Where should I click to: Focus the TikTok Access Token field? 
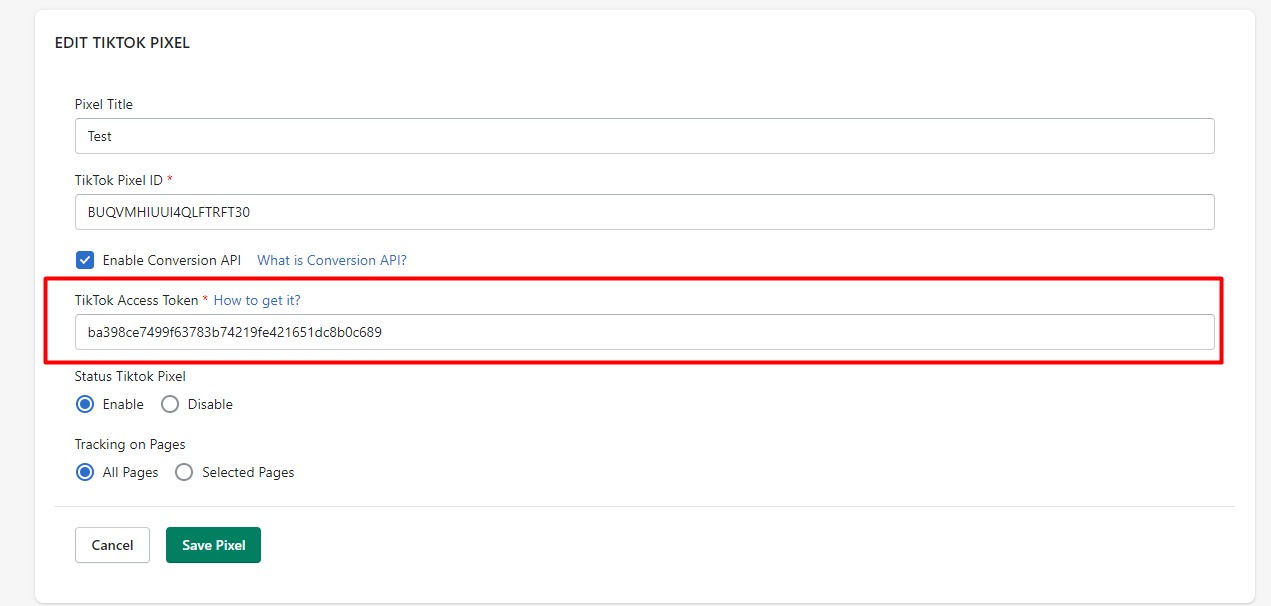[x=645, y=332]
